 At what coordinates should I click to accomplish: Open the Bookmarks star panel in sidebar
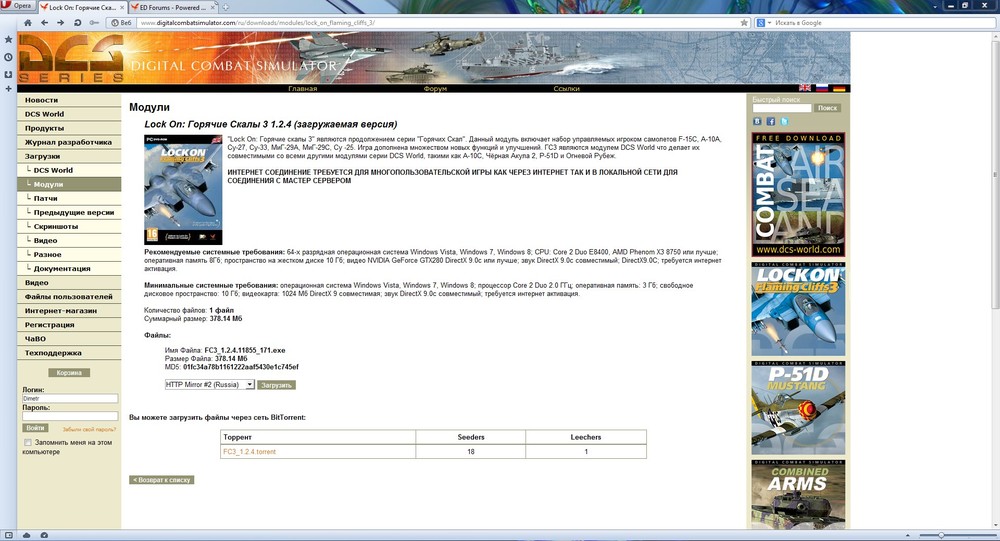pos(8,40)
